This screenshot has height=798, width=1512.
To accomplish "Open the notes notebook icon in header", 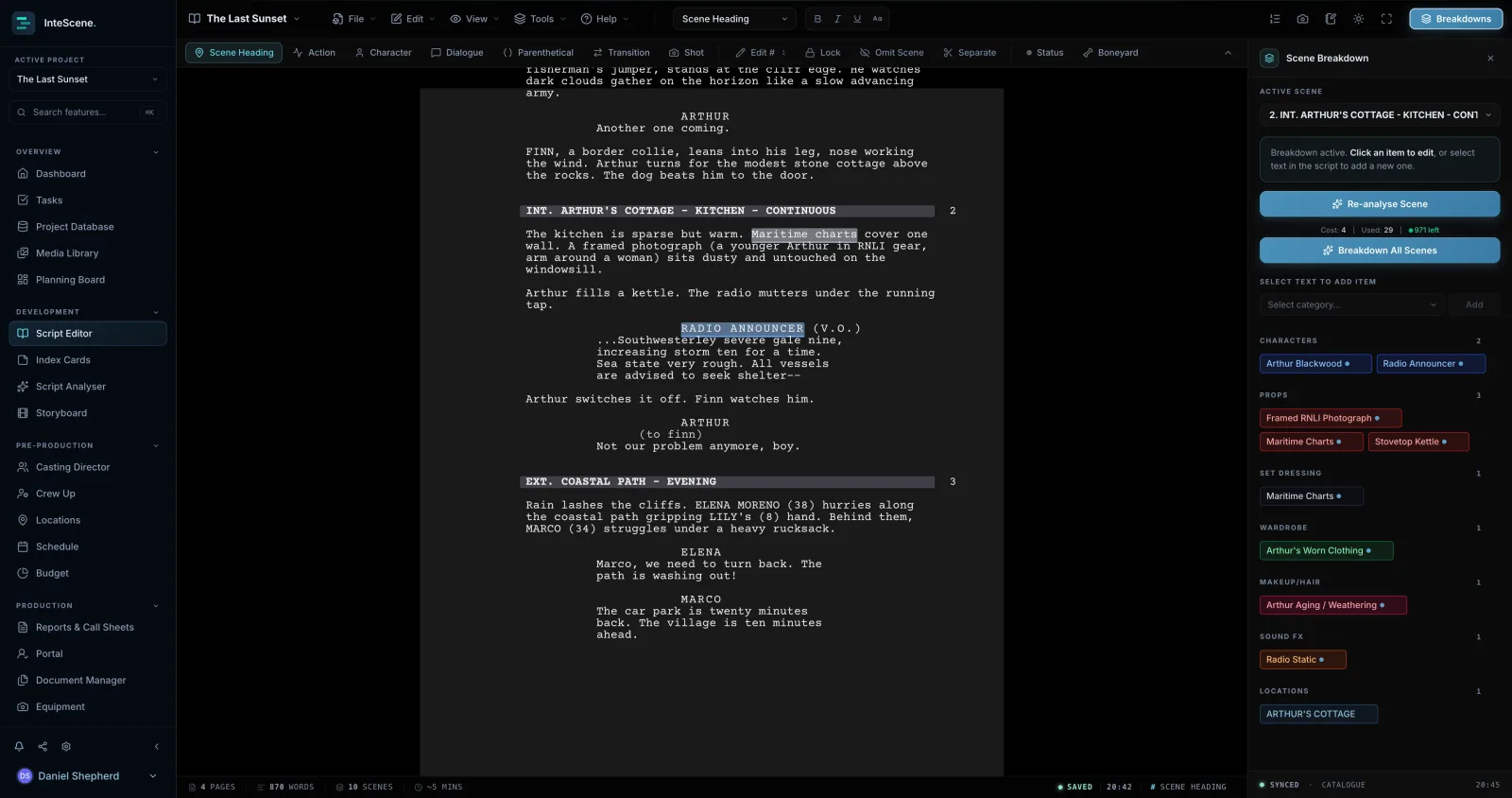I will pos(1331,19).
